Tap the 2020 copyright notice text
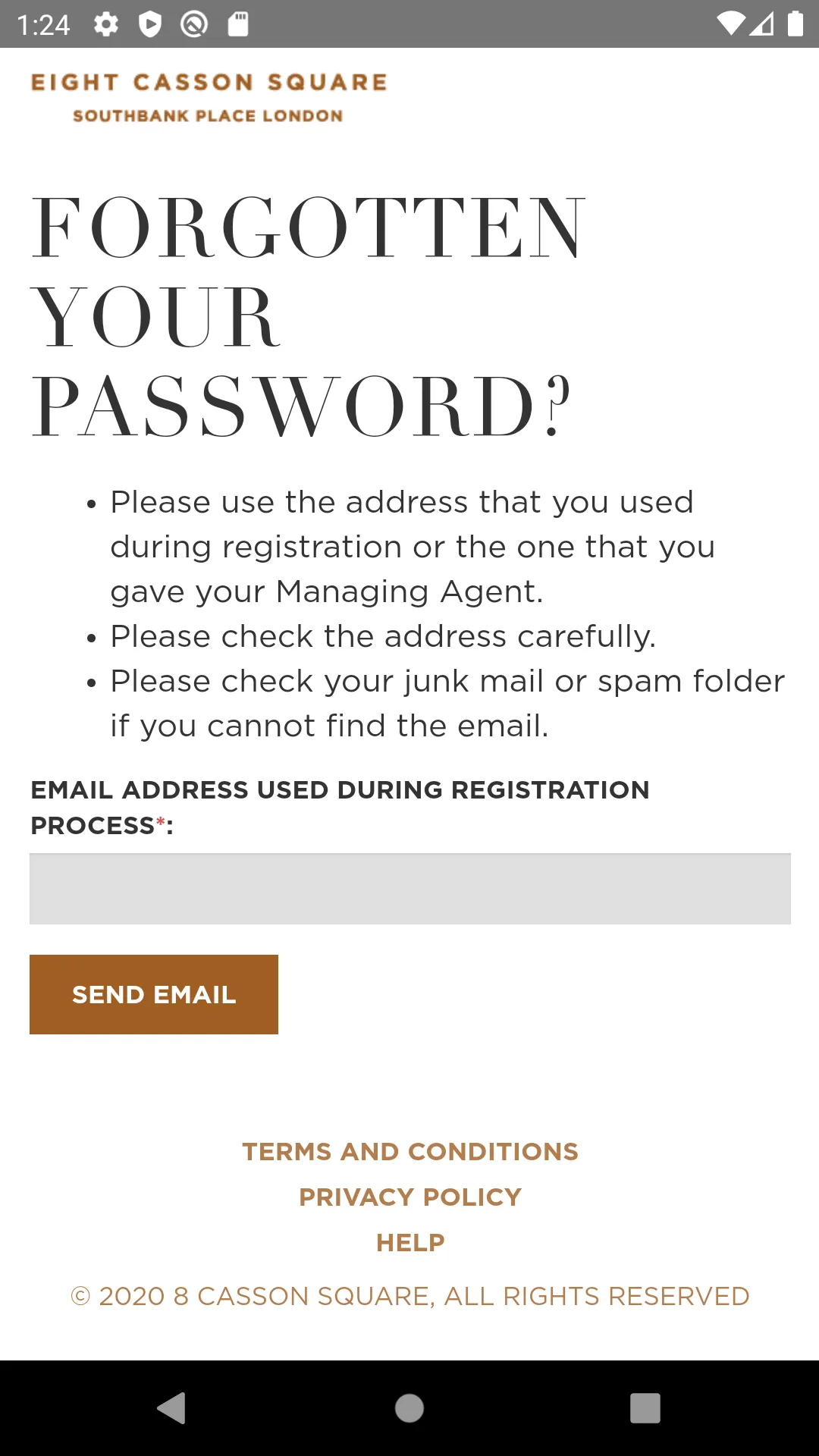819x1456 pixels. click(x=410, y=1296)
